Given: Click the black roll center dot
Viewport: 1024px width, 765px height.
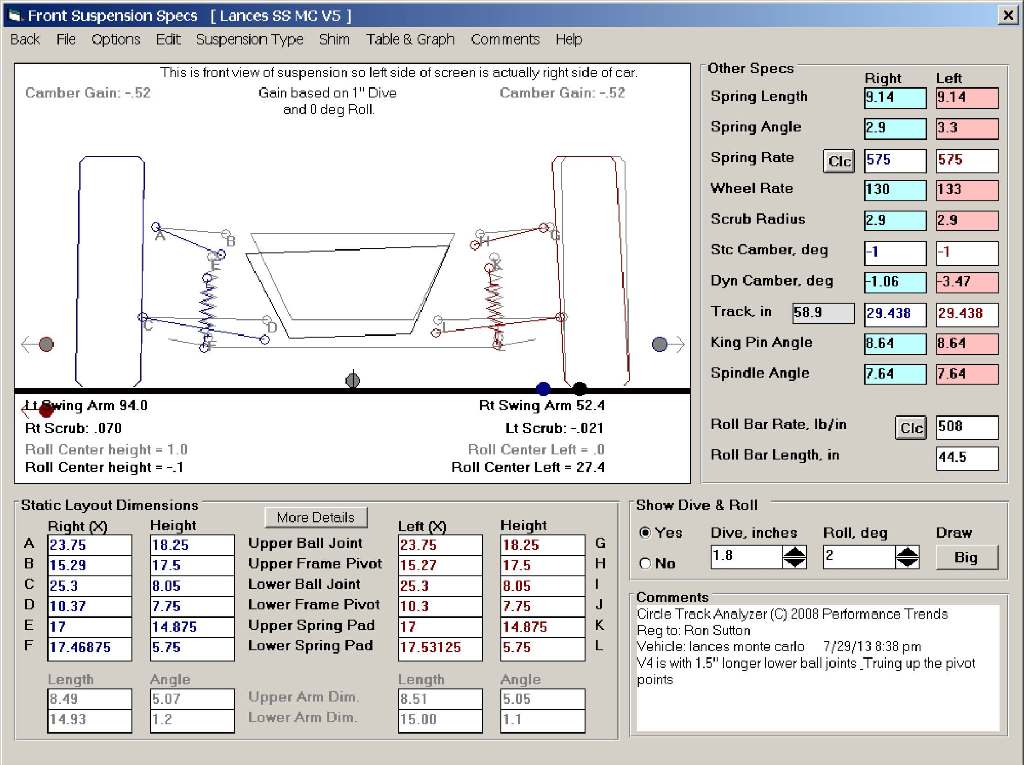Looking at the screenshot, I should point(579,389).
